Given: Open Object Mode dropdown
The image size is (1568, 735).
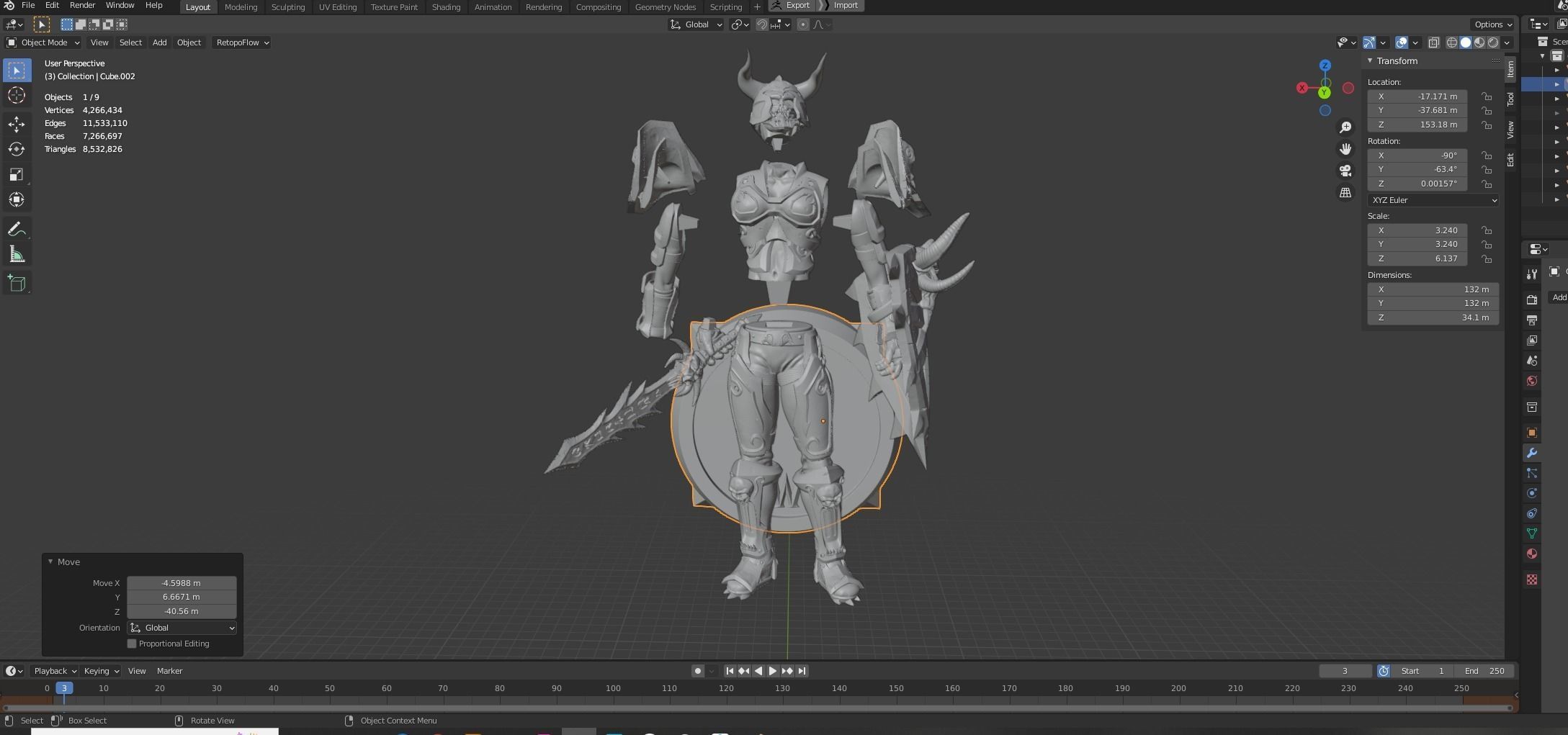Looking at the screenshot, I should (x=43, y=42).
